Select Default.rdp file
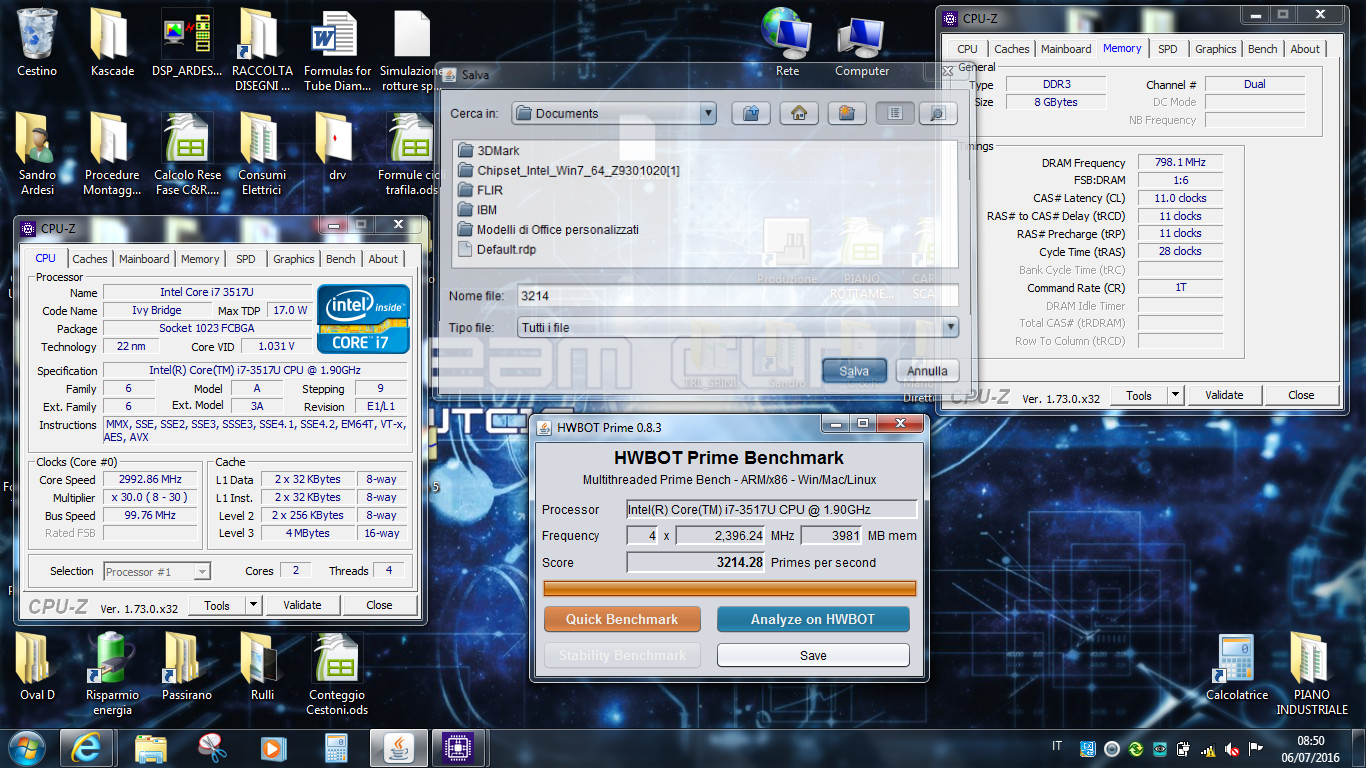This screenshot has width=1366, height=768. coord(497,250)
